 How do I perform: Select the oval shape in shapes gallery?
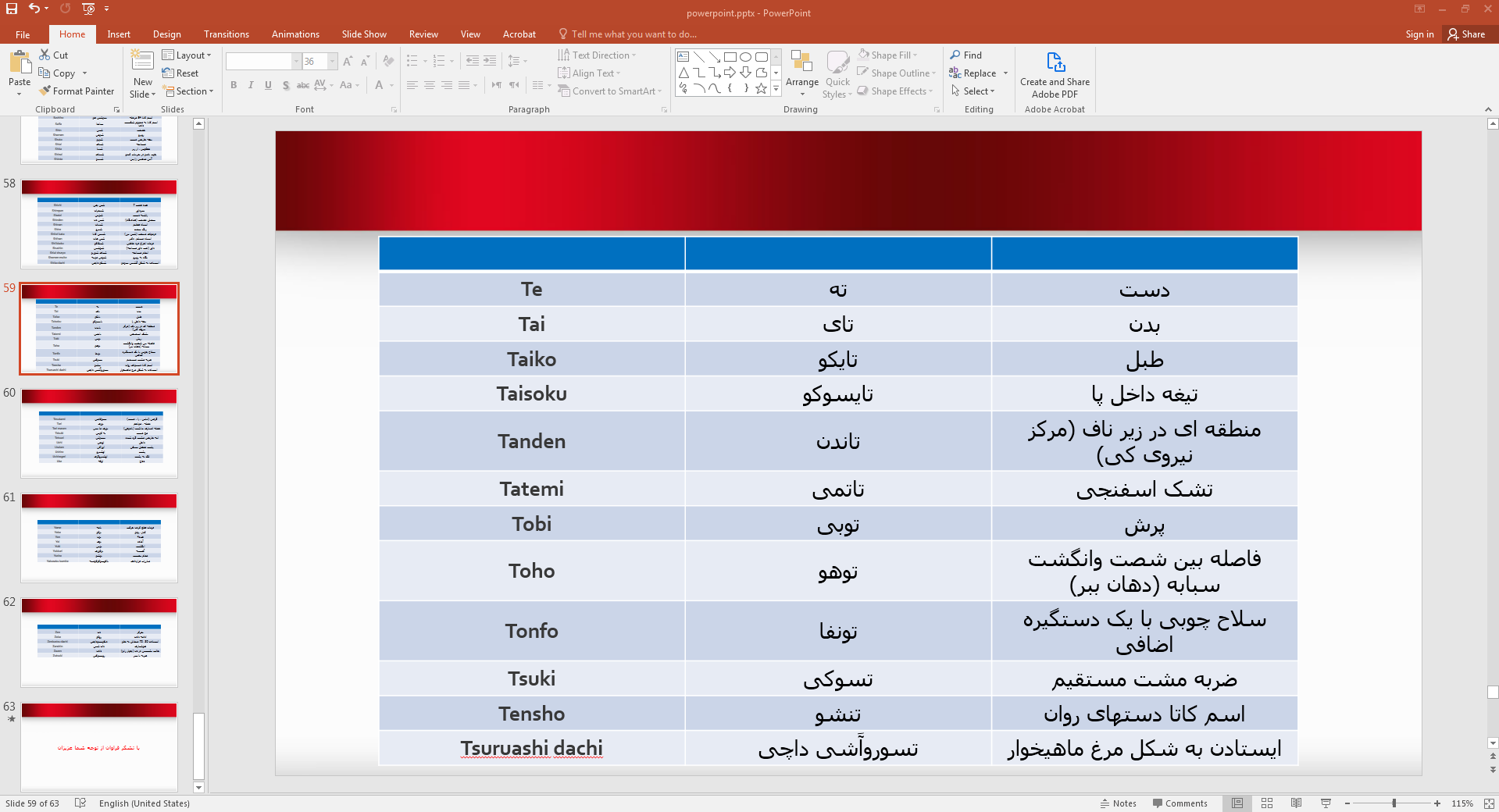(x=745, y=57)
